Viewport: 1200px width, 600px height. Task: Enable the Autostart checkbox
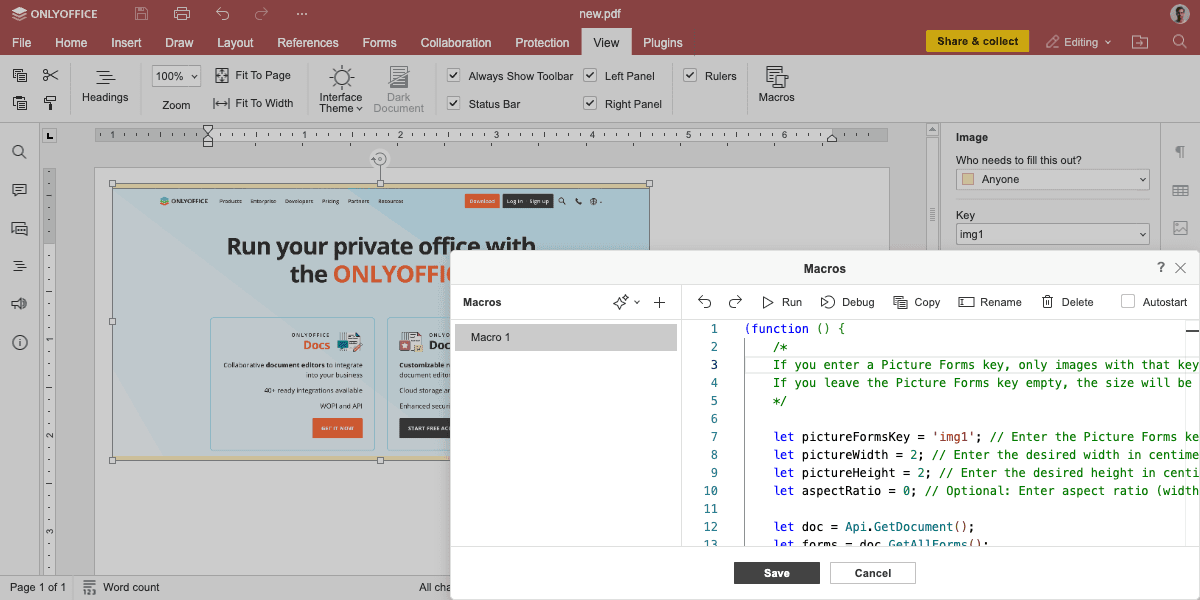point(1128,302)
